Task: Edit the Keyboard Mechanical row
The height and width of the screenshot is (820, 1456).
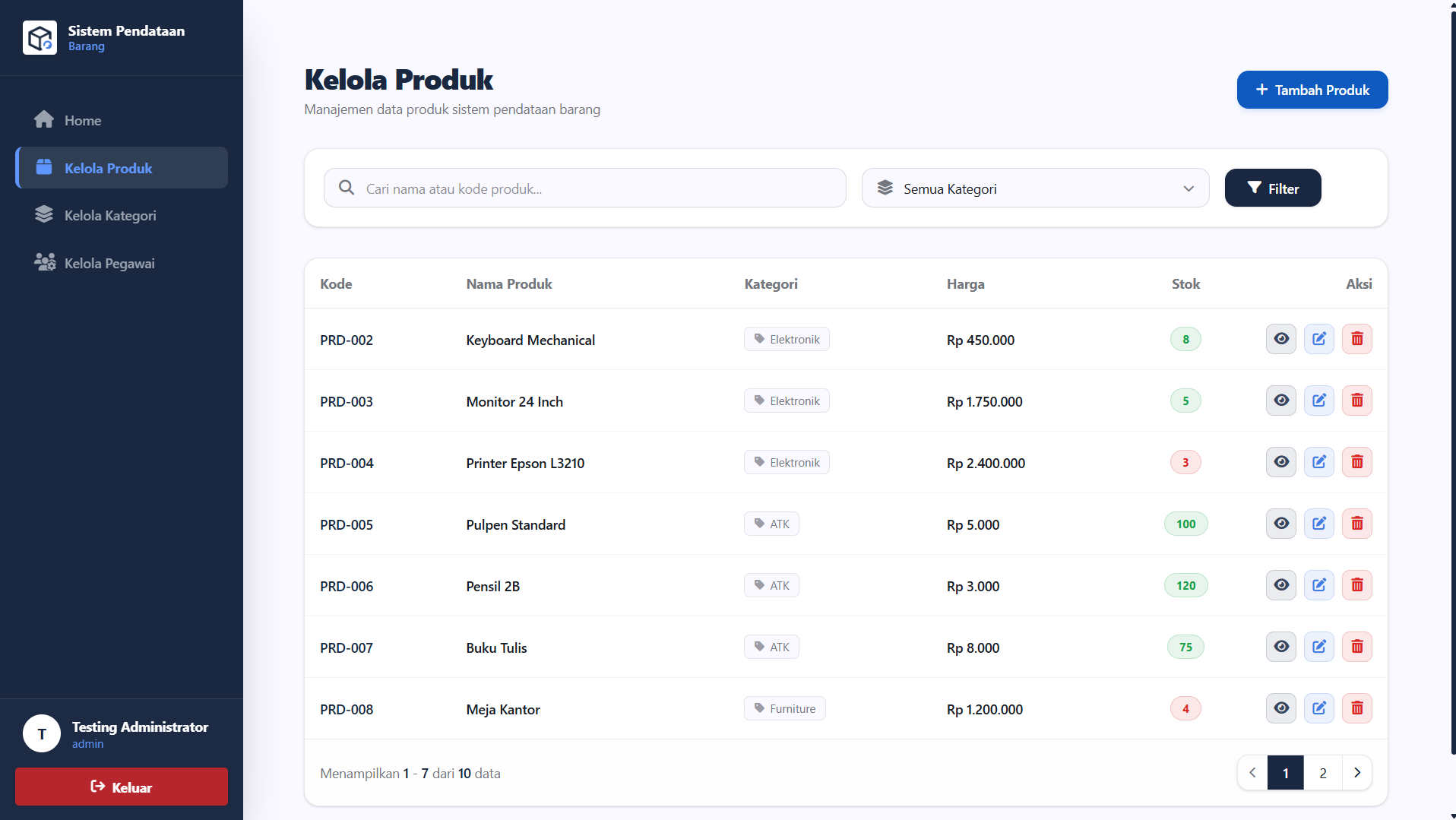Action: [x=1319, y=339]
